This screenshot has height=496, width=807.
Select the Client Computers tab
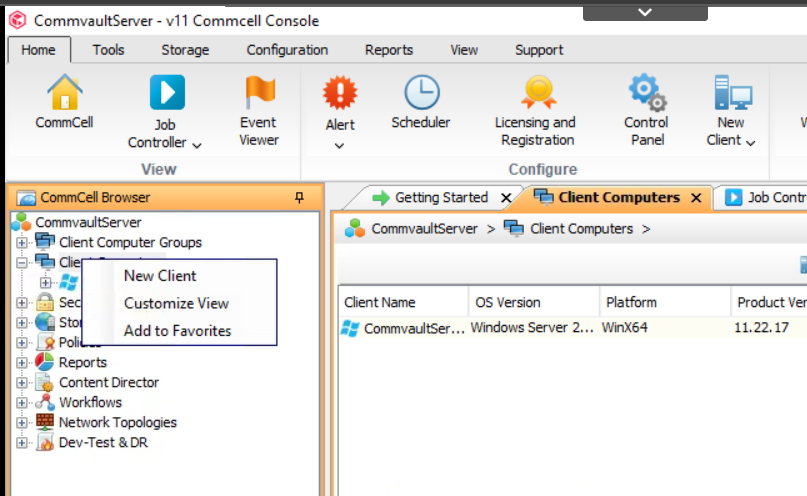coord(619,198)
